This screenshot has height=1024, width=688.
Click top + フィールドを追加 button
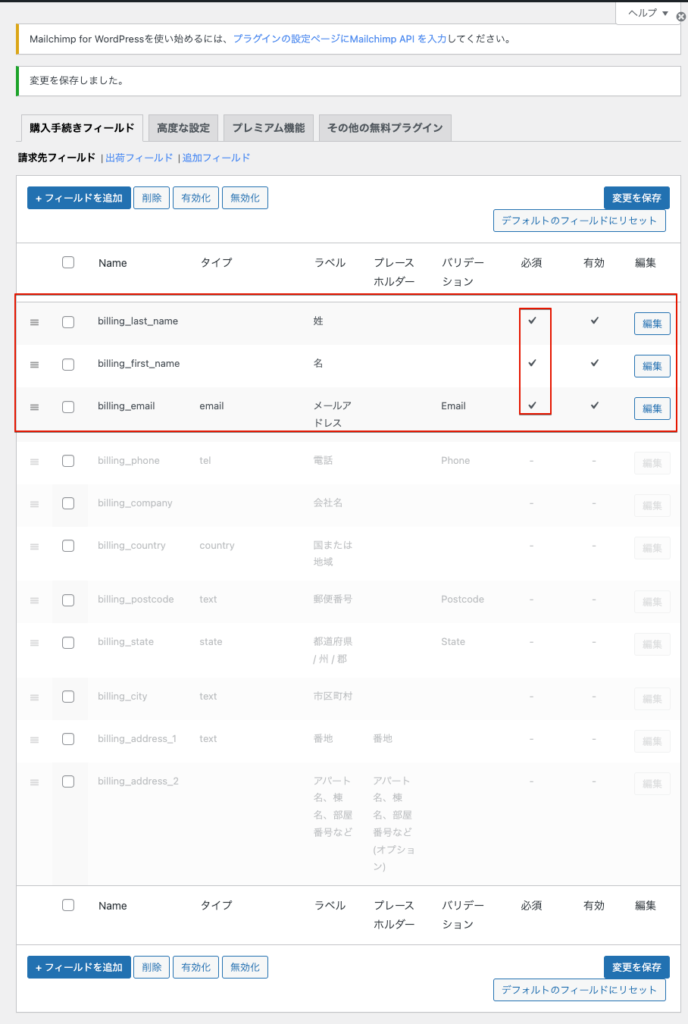click(78, 198)
